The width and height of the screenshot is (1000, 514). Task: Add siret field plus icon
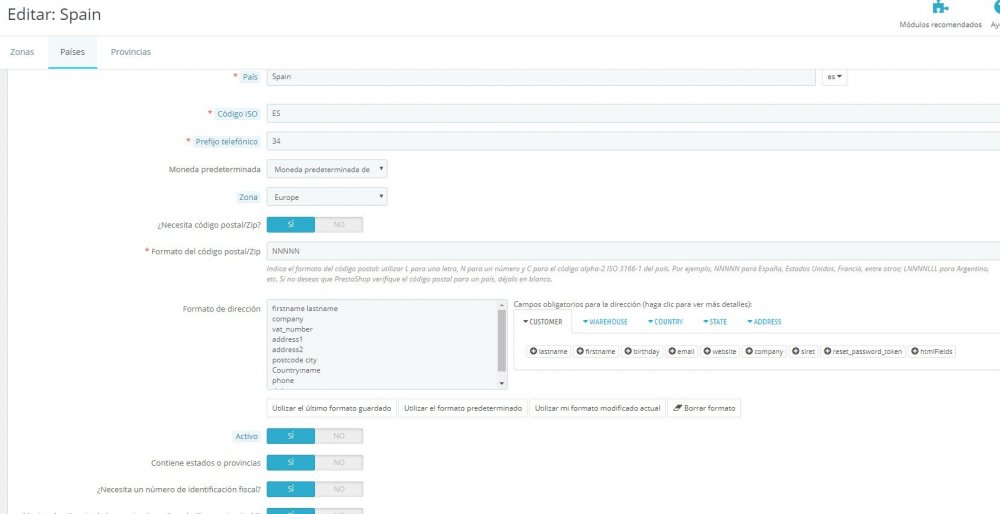pos(795,351)
